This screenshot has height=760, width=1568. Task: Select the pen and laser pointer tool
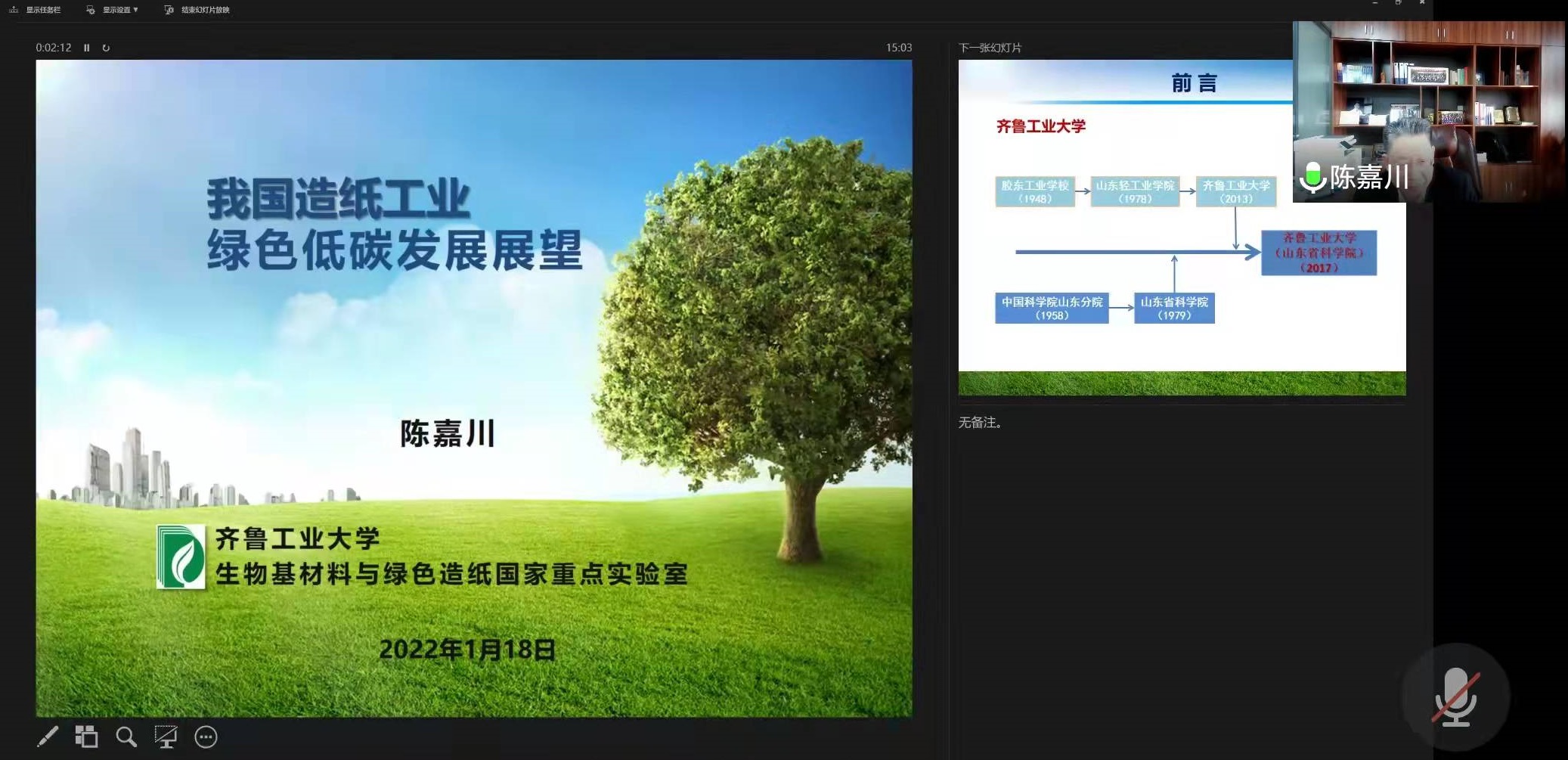[48, 737]
